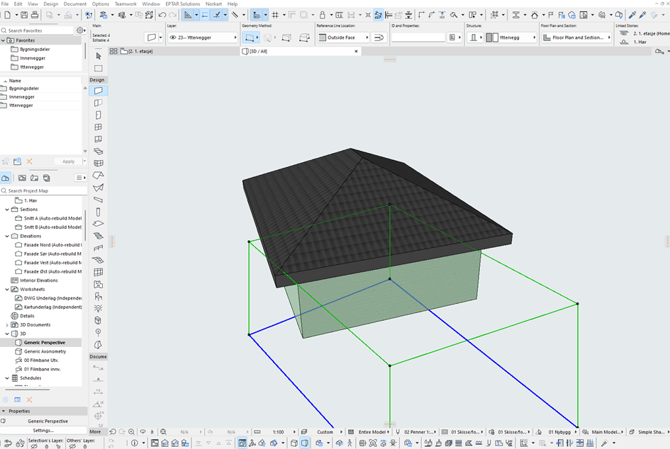Collapse the Elevations tree node

pyautogui.click(x=7, y=236)
